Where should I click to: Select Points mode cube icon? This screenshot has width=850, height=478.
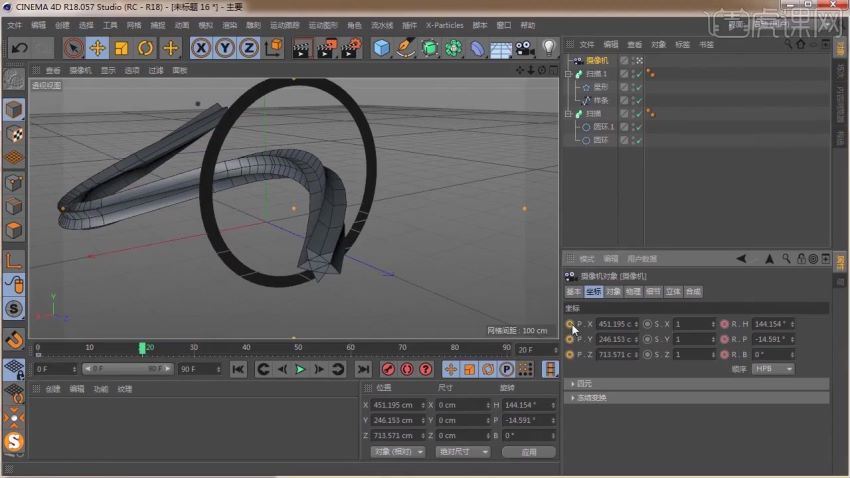click(x=14, y=183)
